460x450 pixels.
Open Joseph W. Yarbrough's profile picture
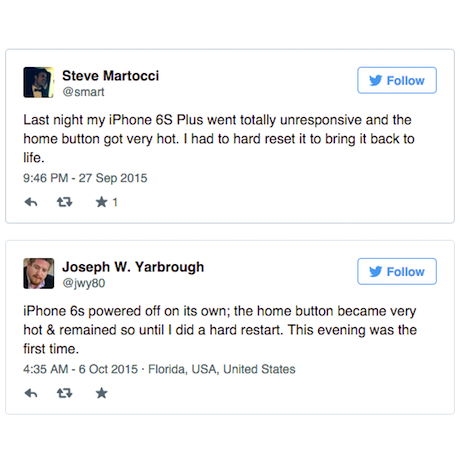39,273
